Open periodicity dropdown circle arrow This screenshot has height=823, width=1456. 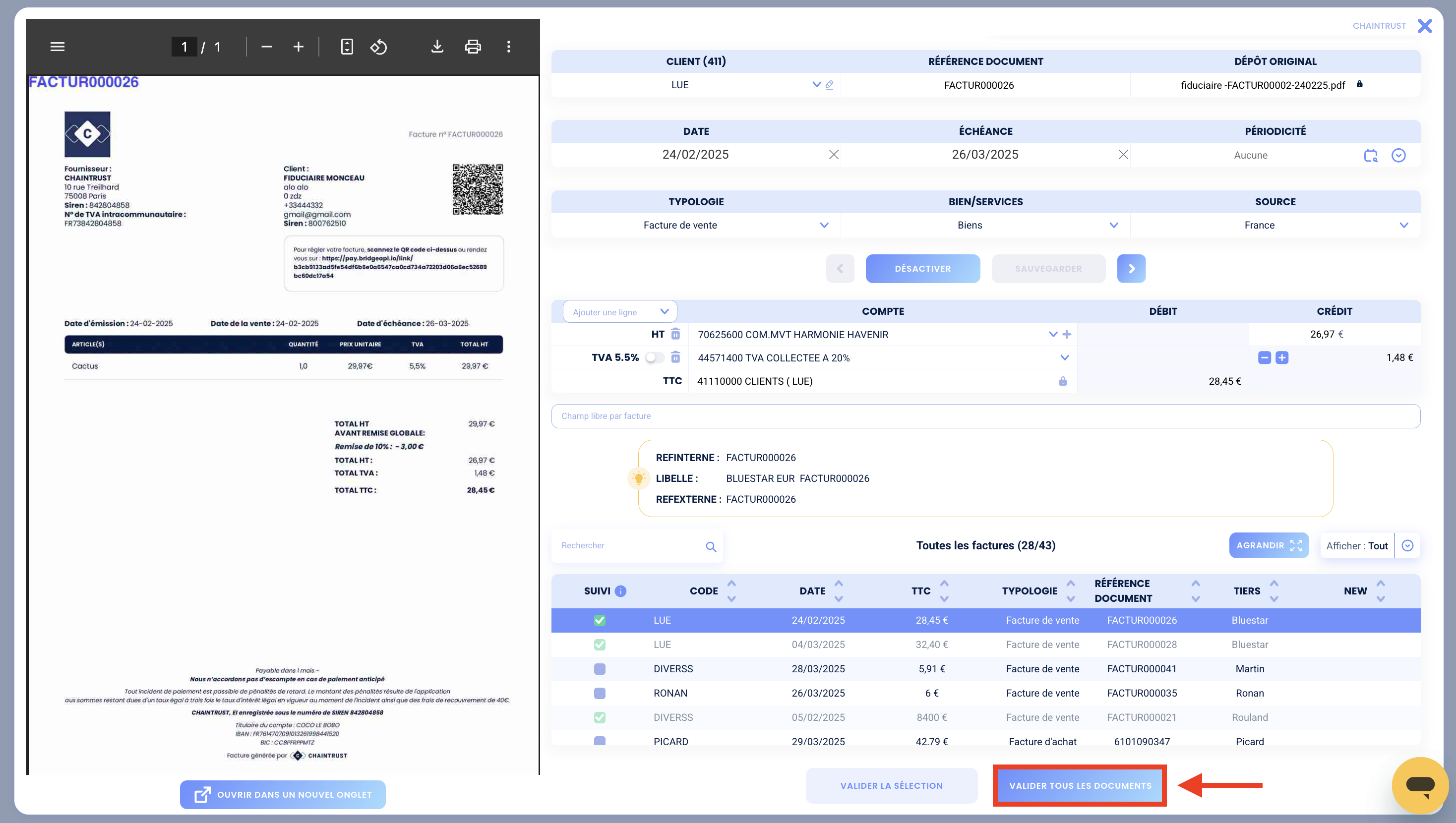point(1398,156)
